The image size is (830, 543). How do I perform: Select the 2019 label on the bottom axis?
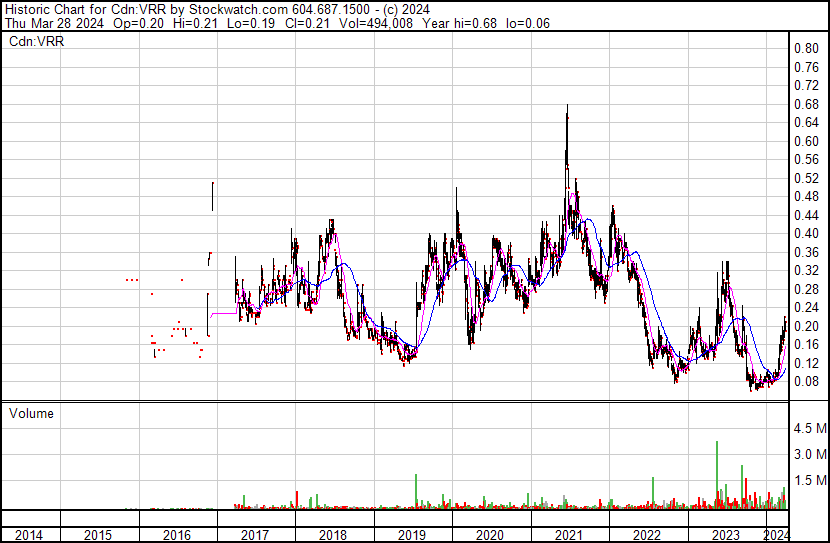click(411, 535)
